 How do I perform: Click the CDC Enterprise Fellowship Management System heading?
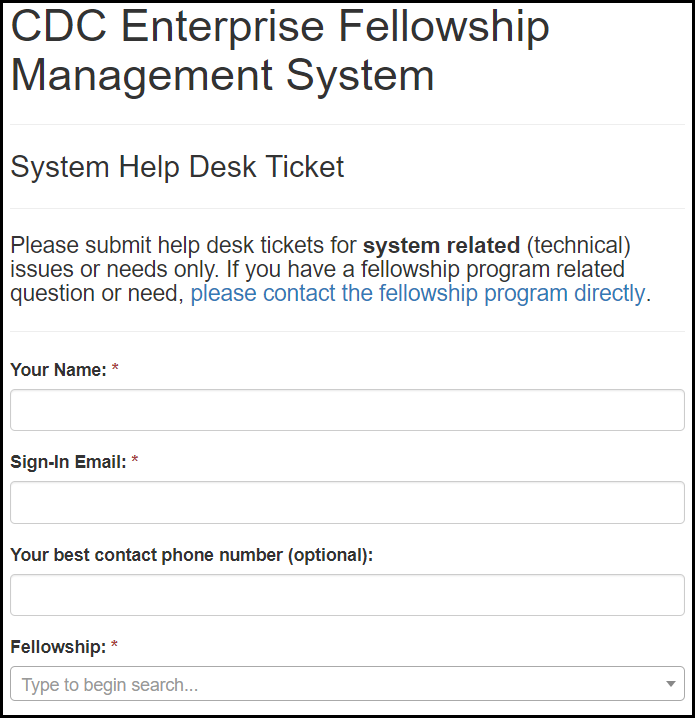pos(280,50)
